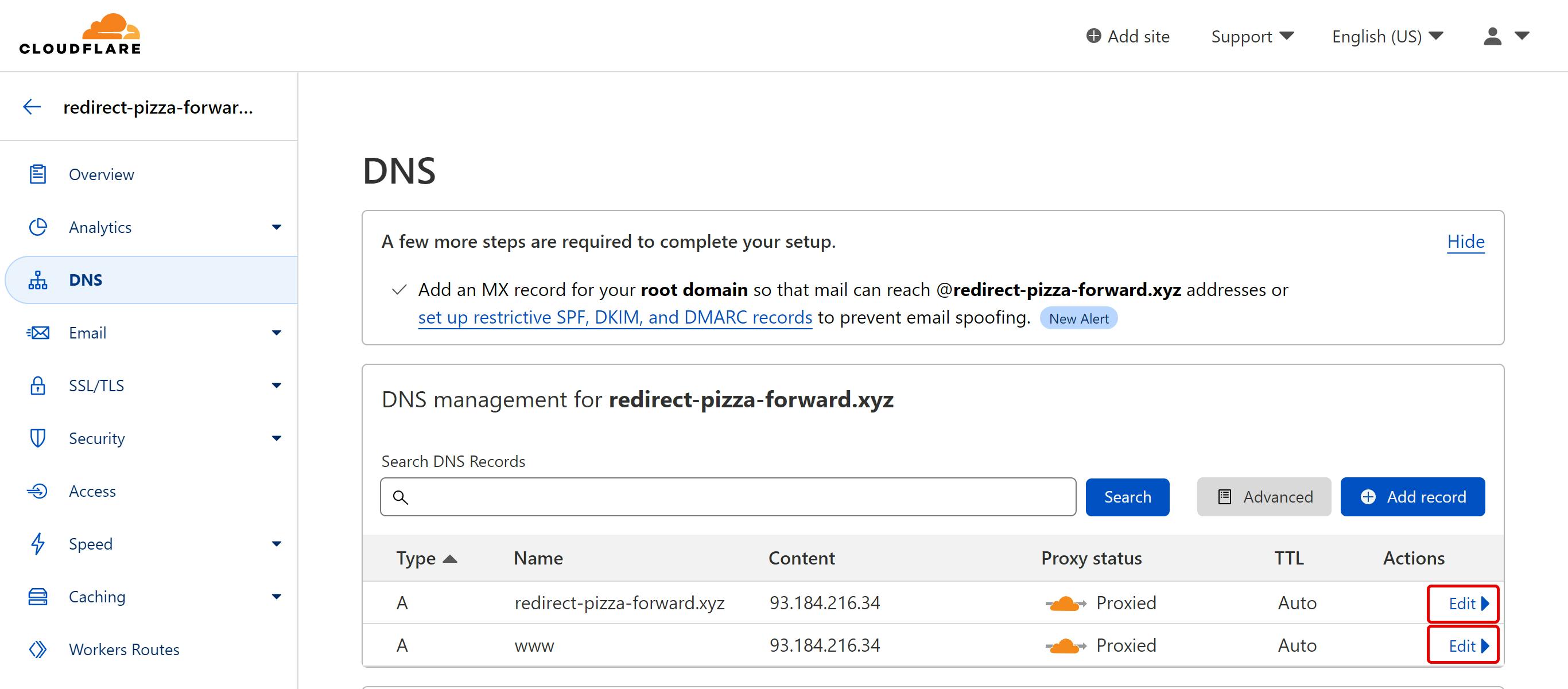This screenshot has height=689, width=1568.
Task: Open the user account menu
Action: coord(1505,36)
